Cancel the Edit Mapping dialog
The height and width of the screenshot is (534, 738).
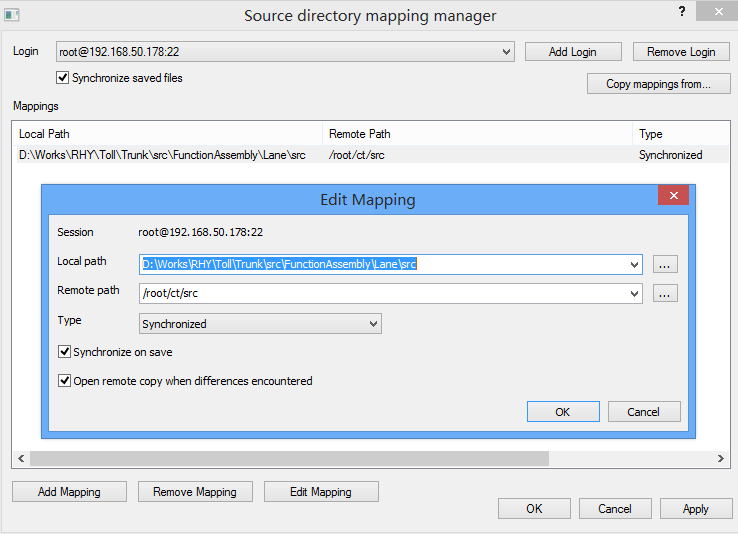coord(643,412)
